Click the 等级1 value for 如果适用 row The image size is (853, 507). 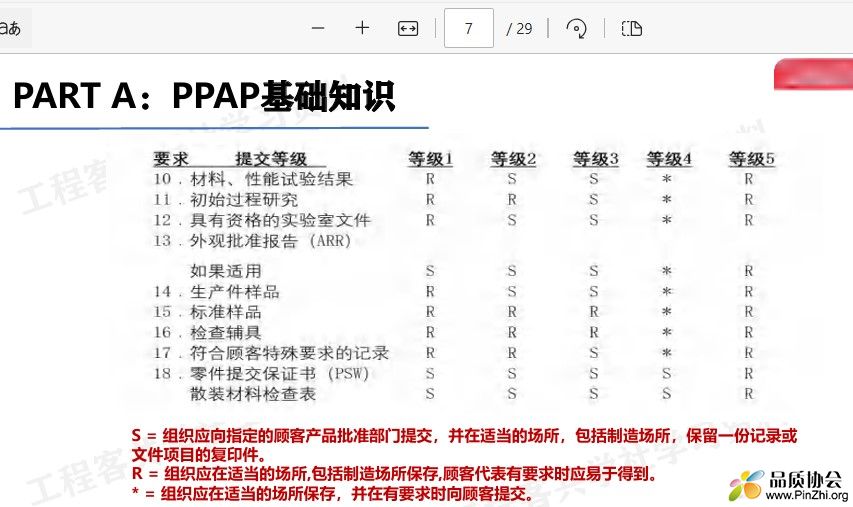[x=430, y=271]
